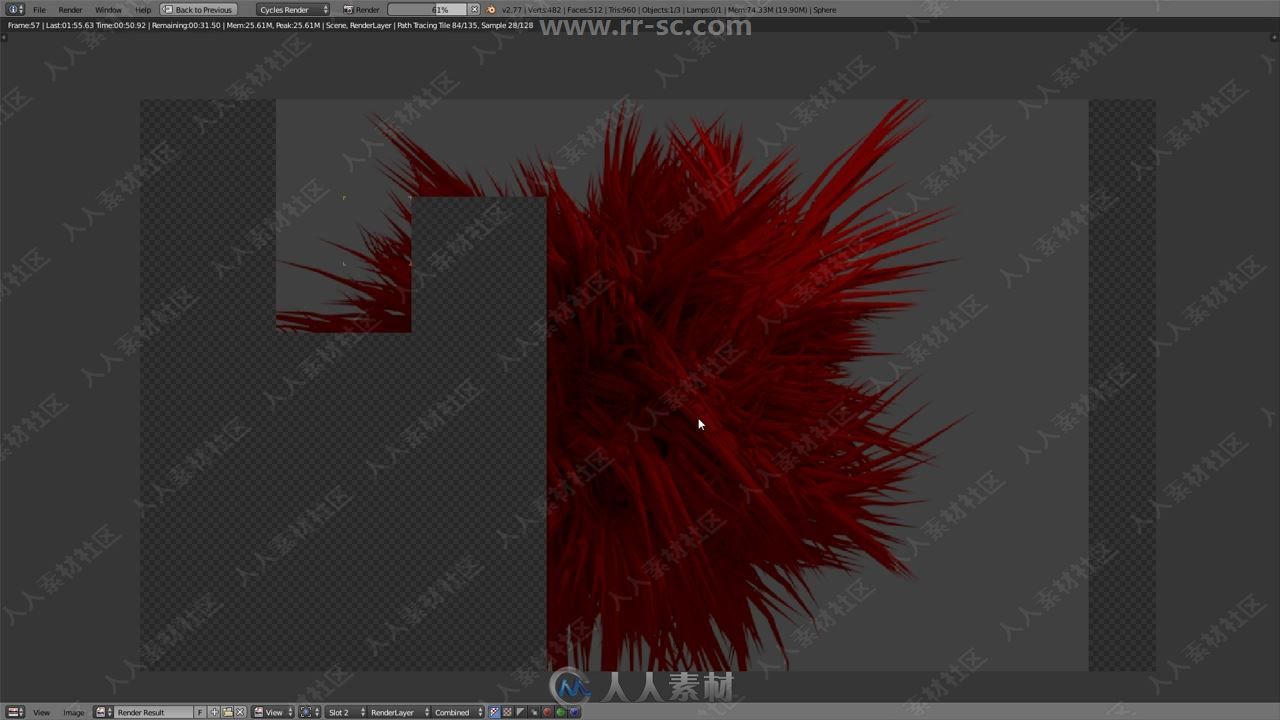The height and width of the screenshot is (720, 1280).
Task: Click the Blender logo icon
Action: [491, 10]
